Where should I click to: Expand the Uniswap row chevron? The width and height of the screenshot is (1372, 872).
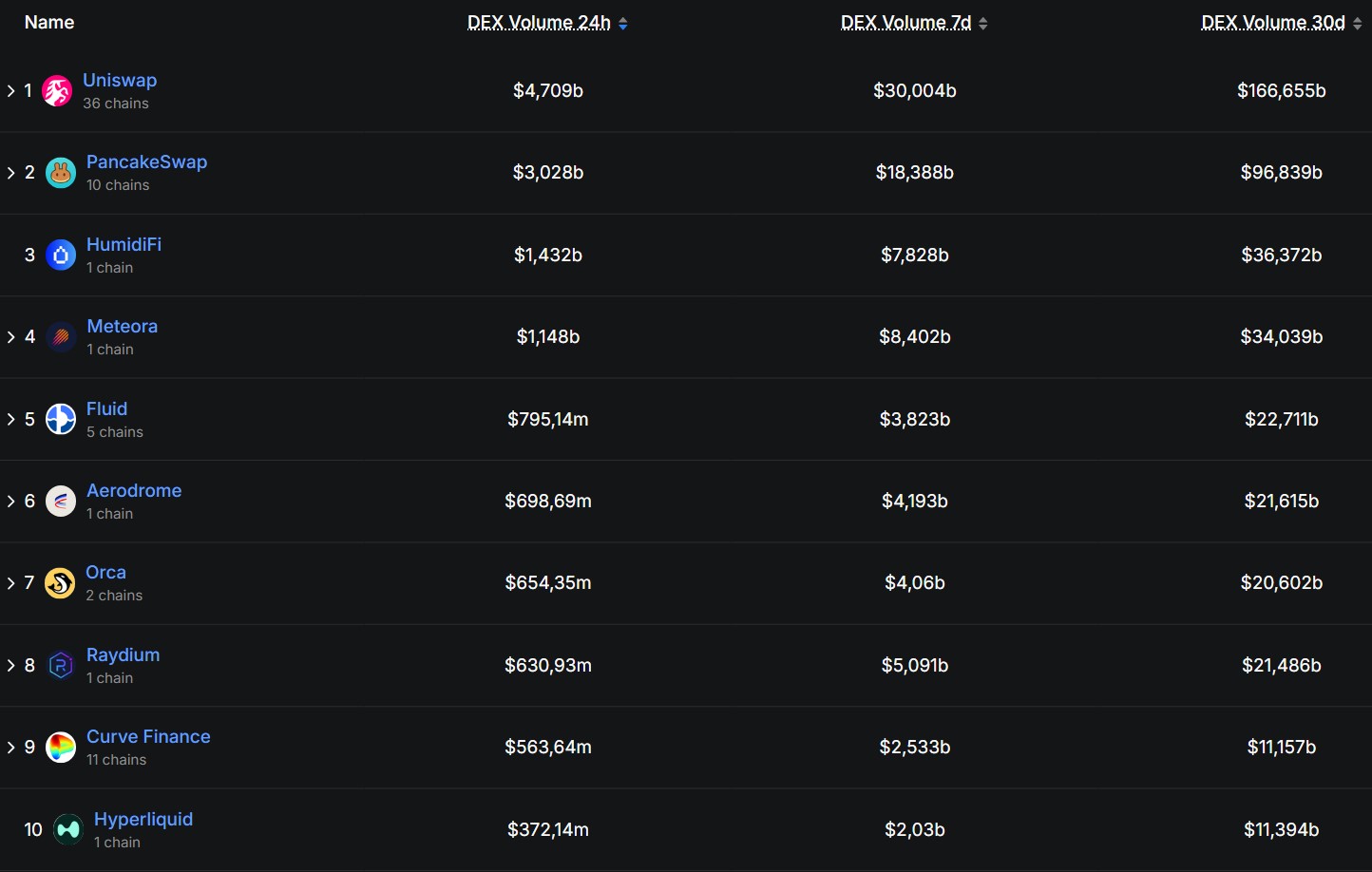tap(10, 90)
